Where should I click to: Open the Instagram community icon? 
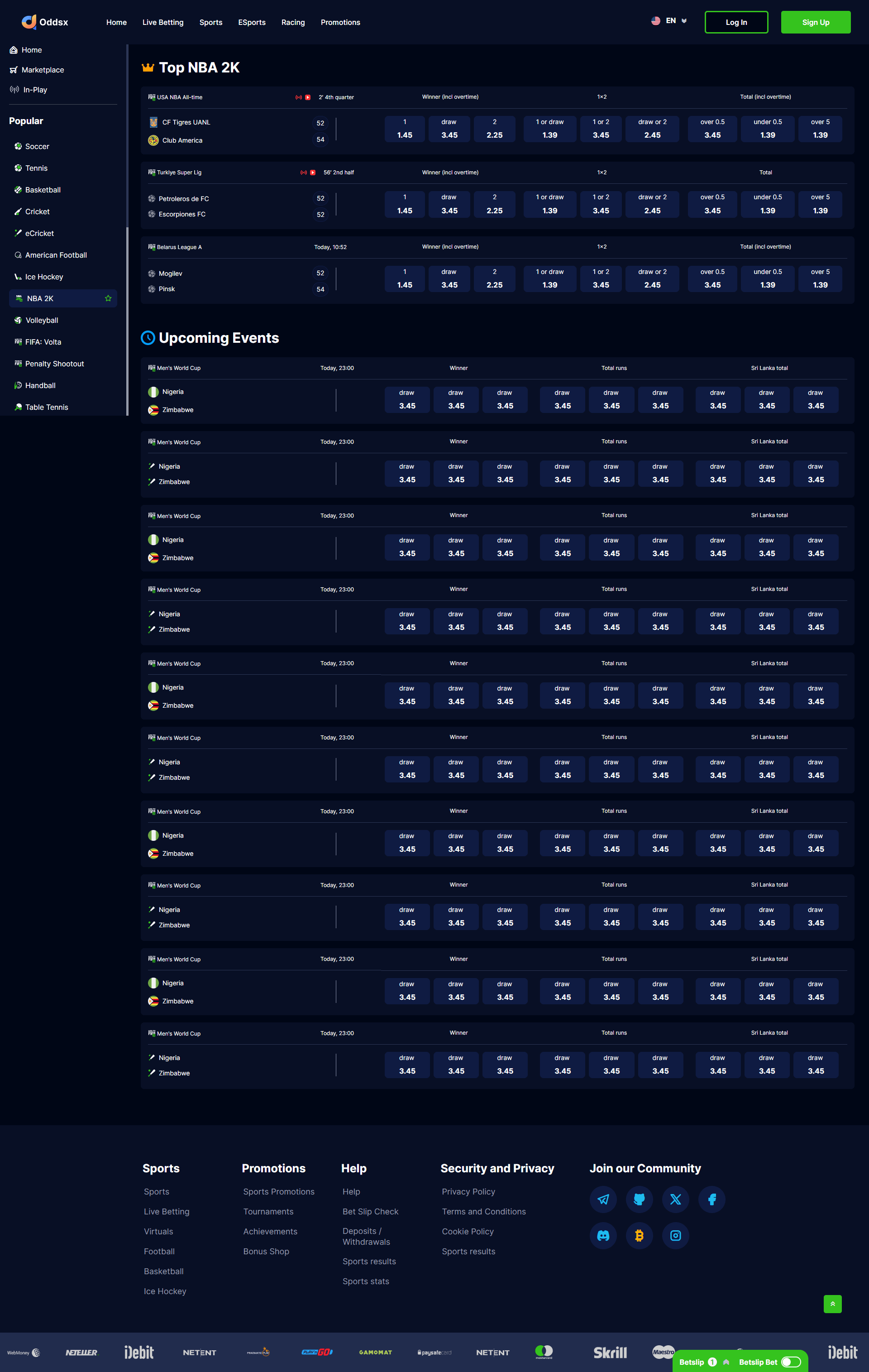click(x=675, y=1235)
